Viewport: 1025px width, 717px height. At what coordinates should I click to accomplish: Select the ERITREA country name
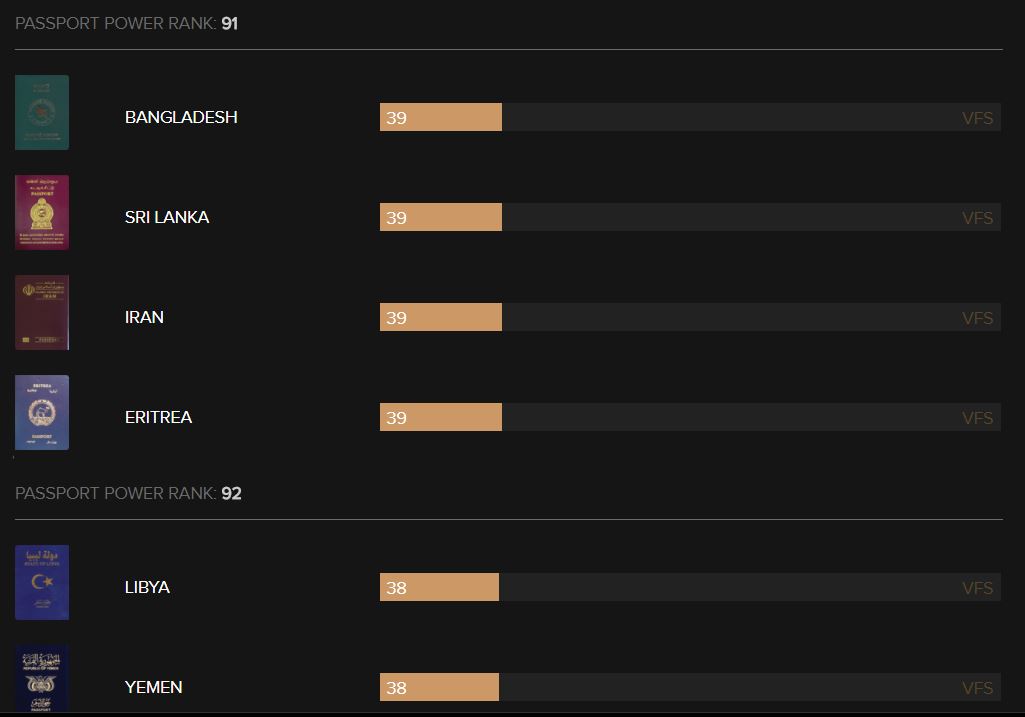pyautogui.click(x=158, y=417)
